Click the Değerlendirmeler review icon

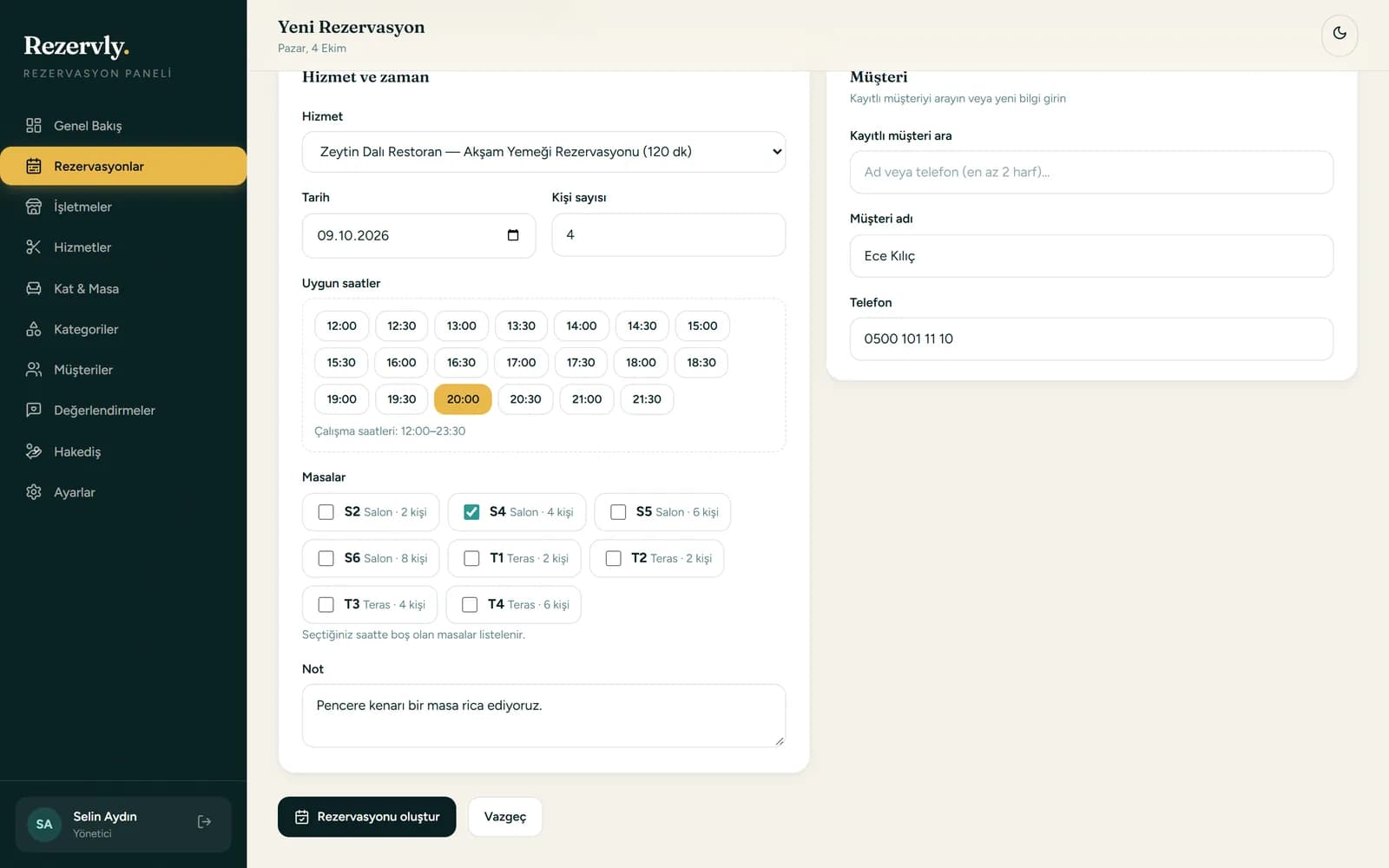34,410
